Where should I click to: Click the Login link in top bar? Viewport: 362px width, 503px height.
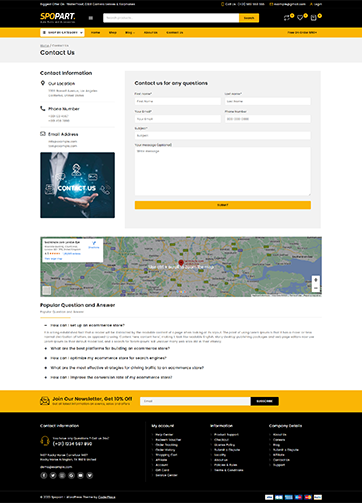[x=316, y=4]
